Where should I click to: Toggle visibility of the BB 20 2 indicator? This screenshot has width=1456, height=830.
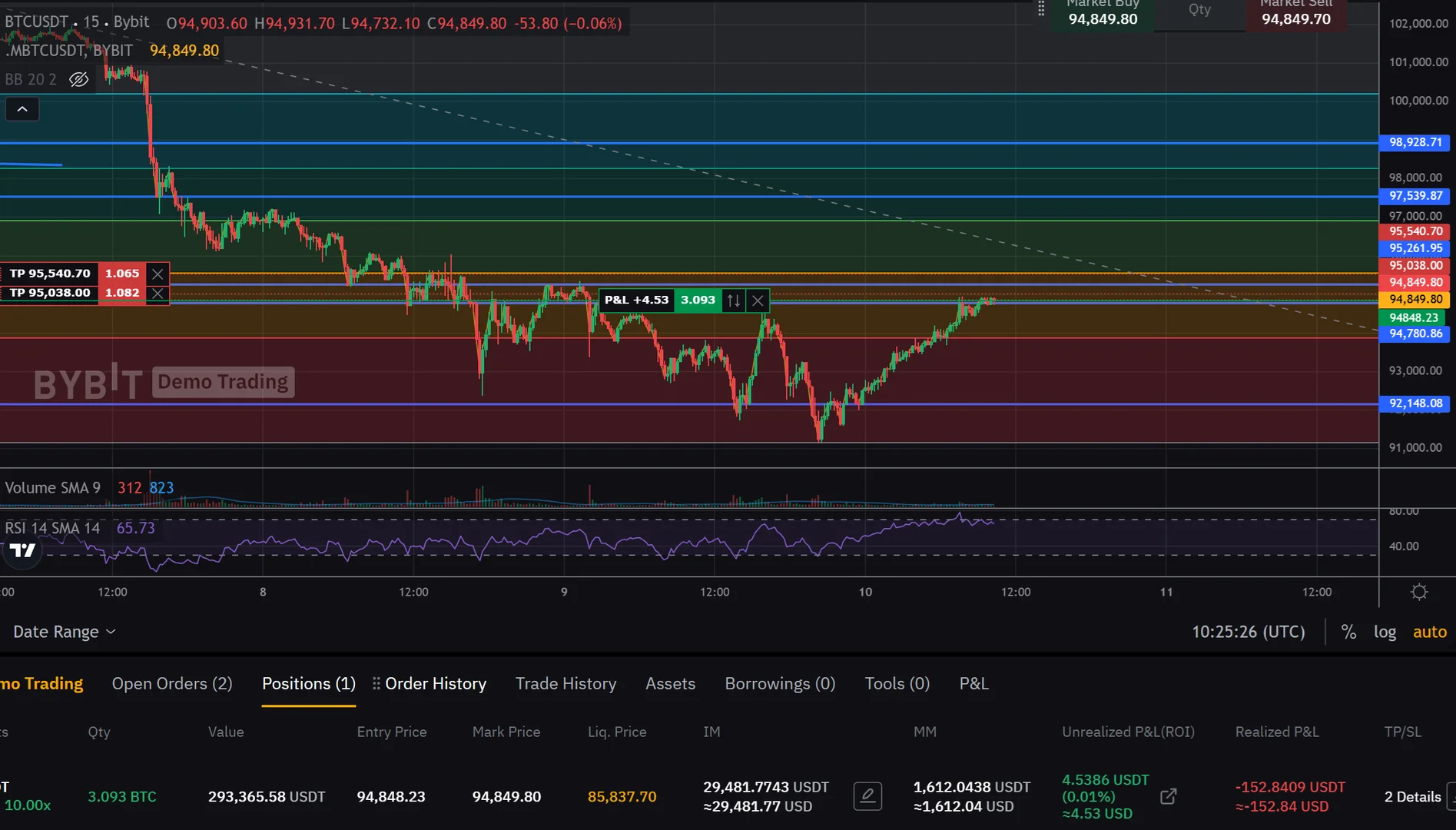tap(78, 80)
